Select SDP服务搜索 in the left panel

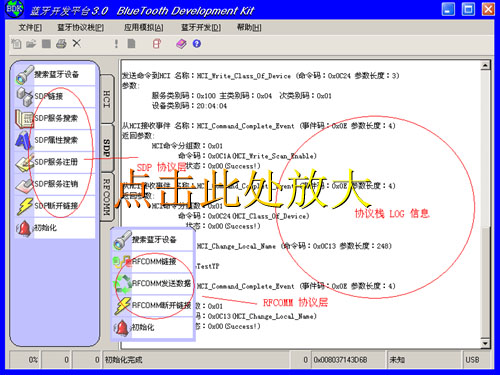pos(55,118)
